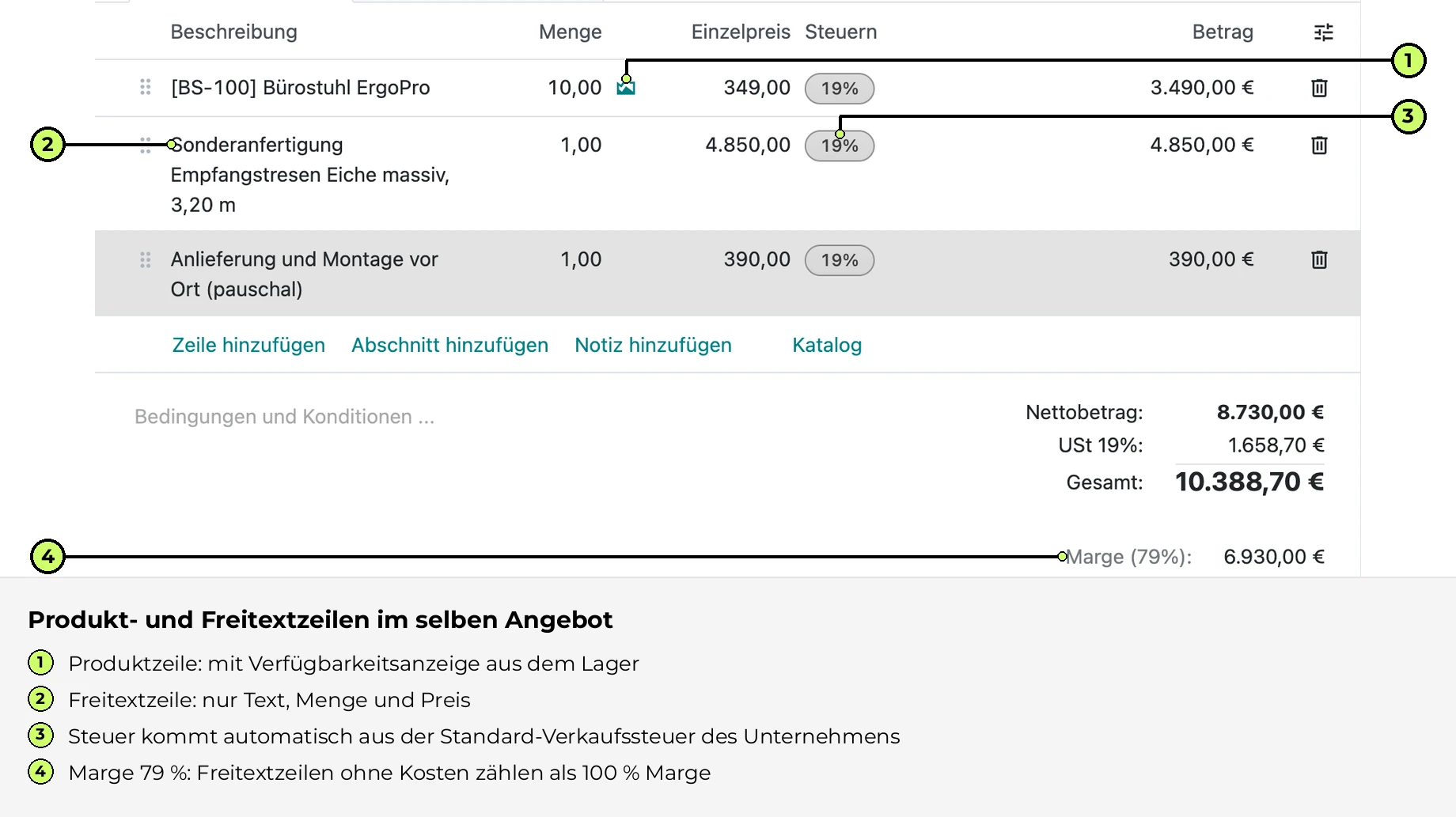
Task: Open the column settings adjust icon
Action: 1323,32
